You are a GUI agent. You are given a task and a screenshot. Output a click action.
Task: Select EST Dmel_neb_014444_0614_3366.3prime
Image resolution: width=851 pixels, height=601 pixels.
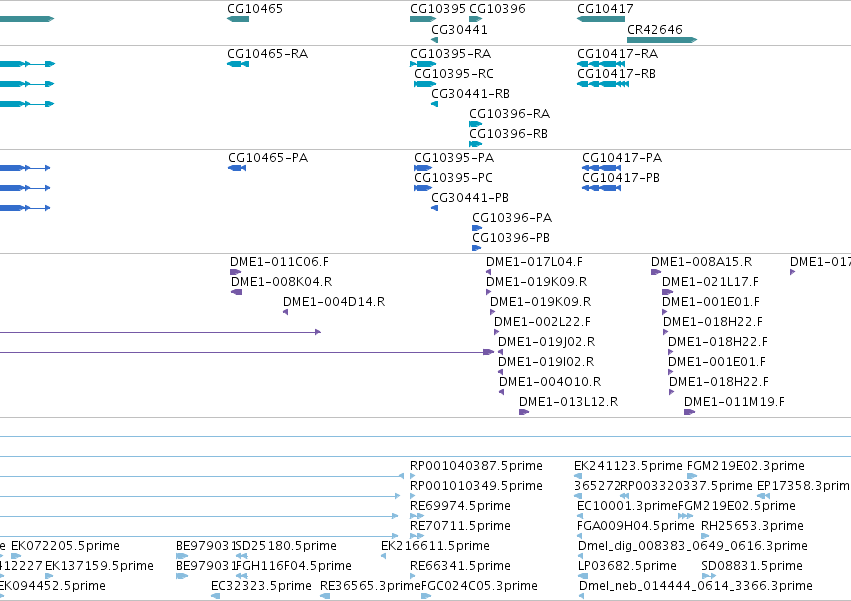coord(696,586)
